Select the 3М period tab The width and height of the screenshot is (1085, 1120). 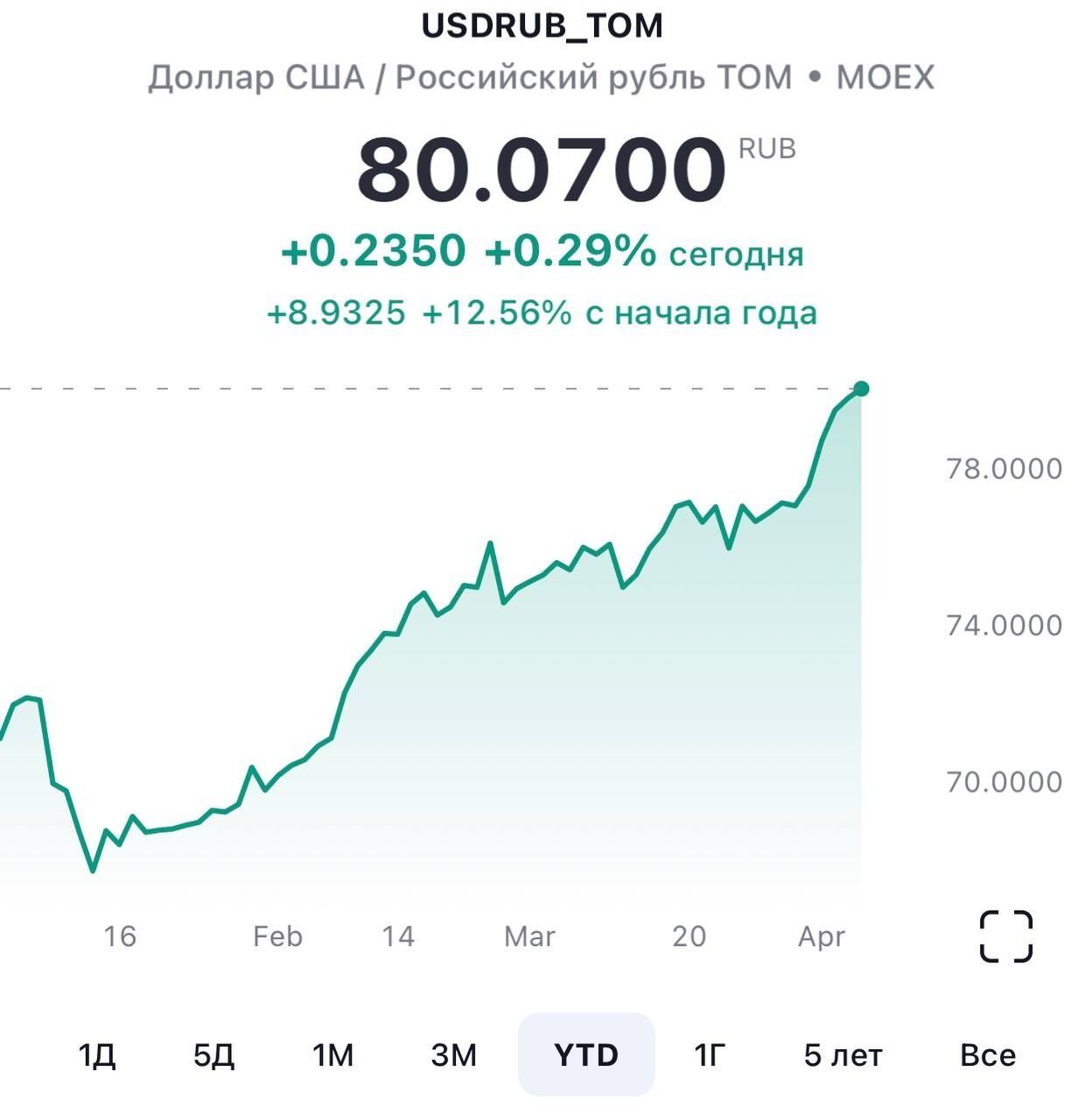coord(453,1055)
